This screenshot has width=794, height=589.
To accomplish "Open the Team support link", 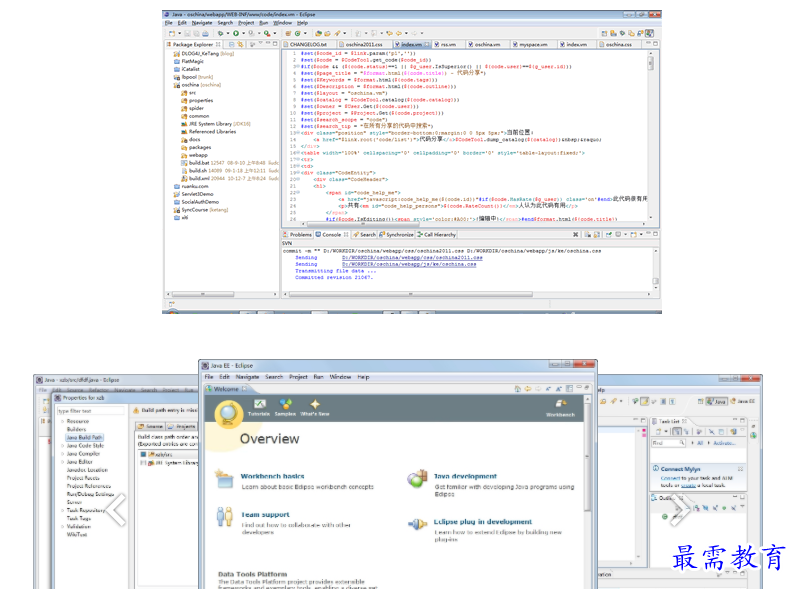I will 265,515.
